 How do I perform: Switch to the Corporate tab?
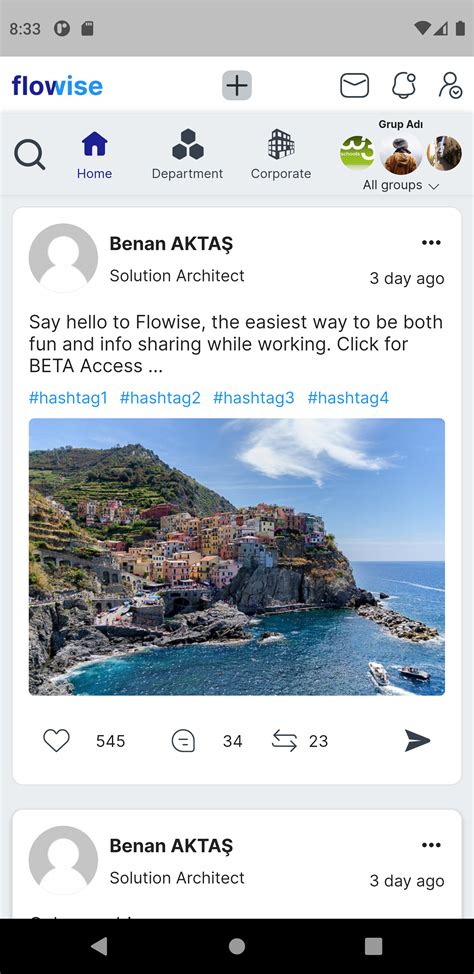coord(281,155)
